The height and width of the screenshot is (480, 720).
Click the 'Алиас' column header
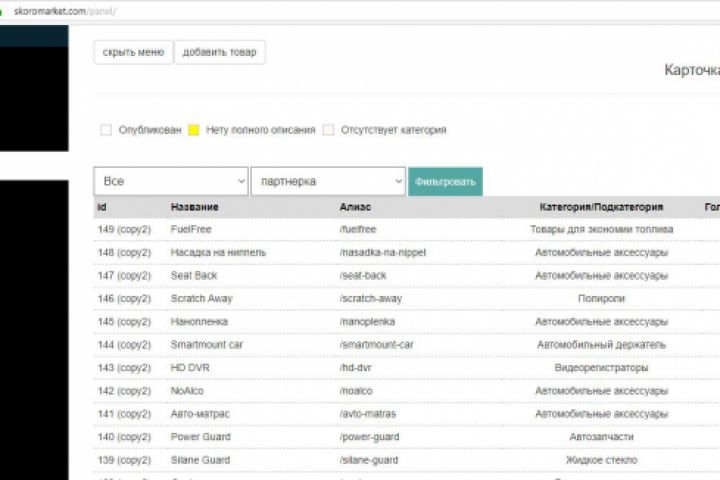click(355, 207)
